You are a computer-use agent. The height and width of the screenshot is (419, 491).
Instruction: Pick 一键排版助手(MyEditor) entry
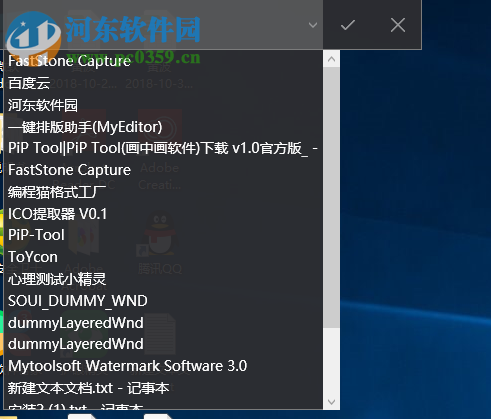point(163,127)
